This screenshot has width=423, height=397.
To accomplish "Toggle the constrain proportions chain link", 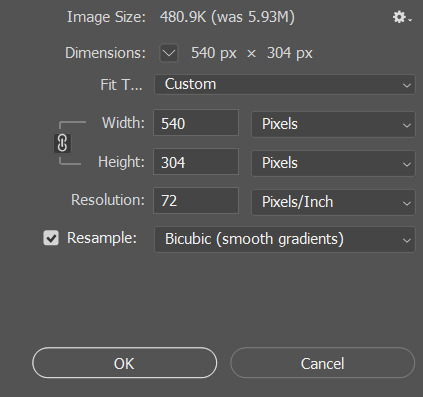I will click(62, 143).
